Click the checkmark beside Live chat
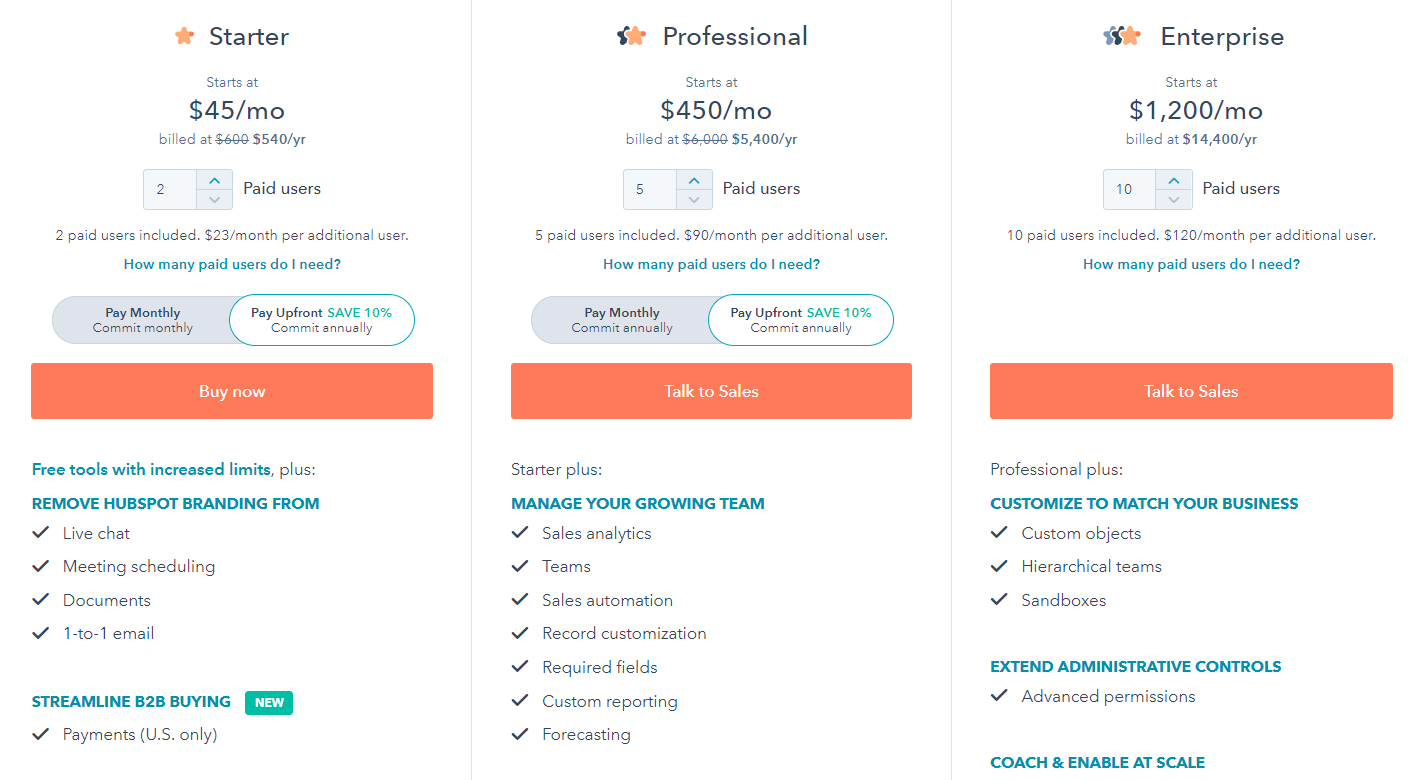 pyautogui.click(x=41, y=532)
